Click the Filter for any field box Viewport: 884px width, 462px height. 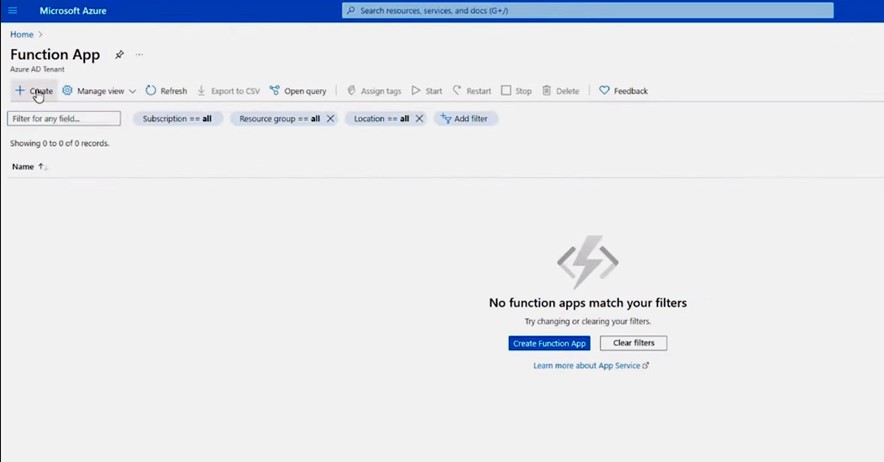[64, 118]
